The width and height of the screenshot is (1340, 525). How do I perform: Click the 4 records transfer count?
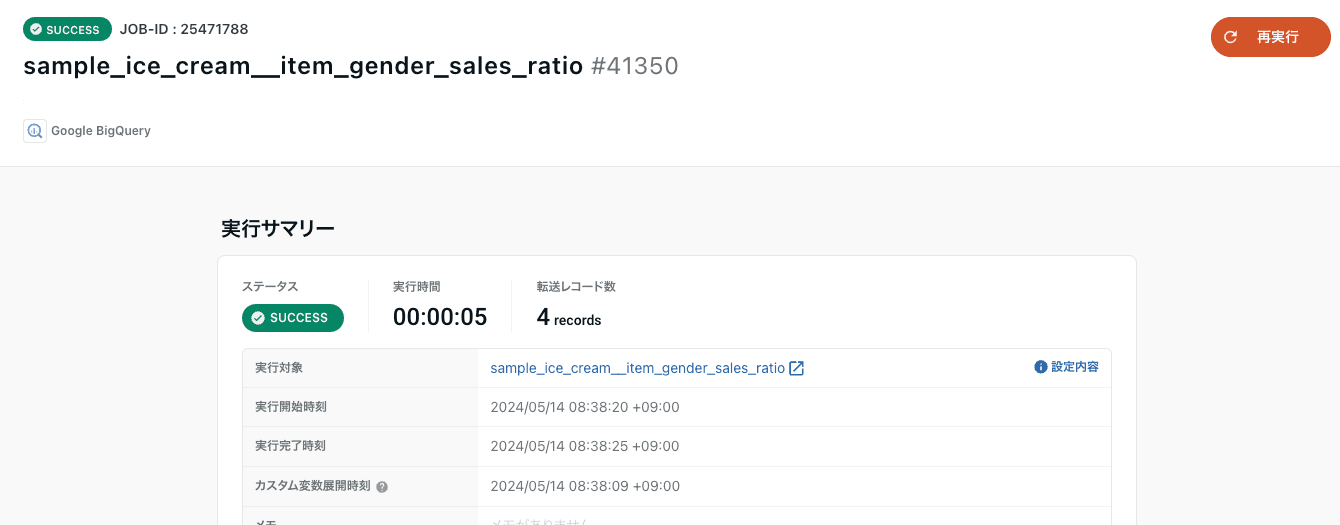coord(569,318)
